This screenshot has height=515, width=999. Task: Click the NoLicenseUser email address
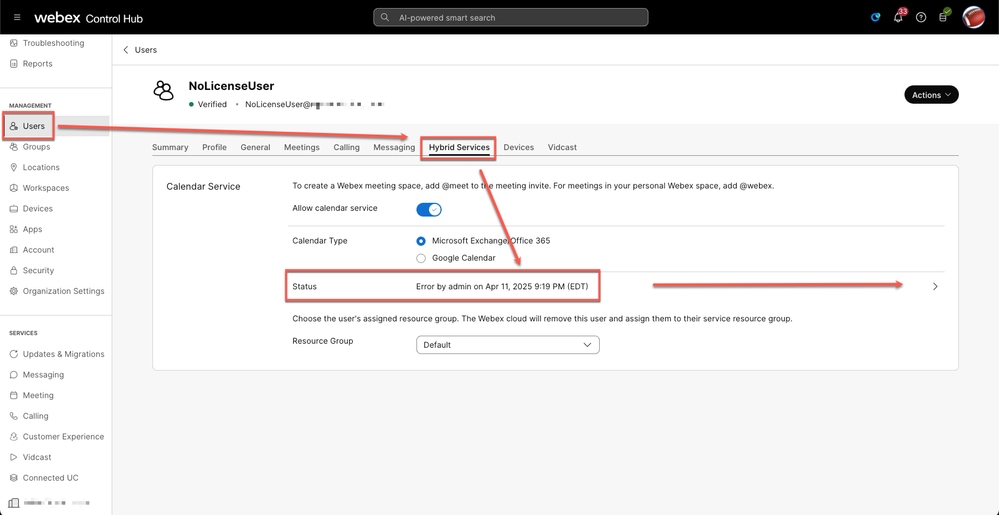[x=315, y=104]
